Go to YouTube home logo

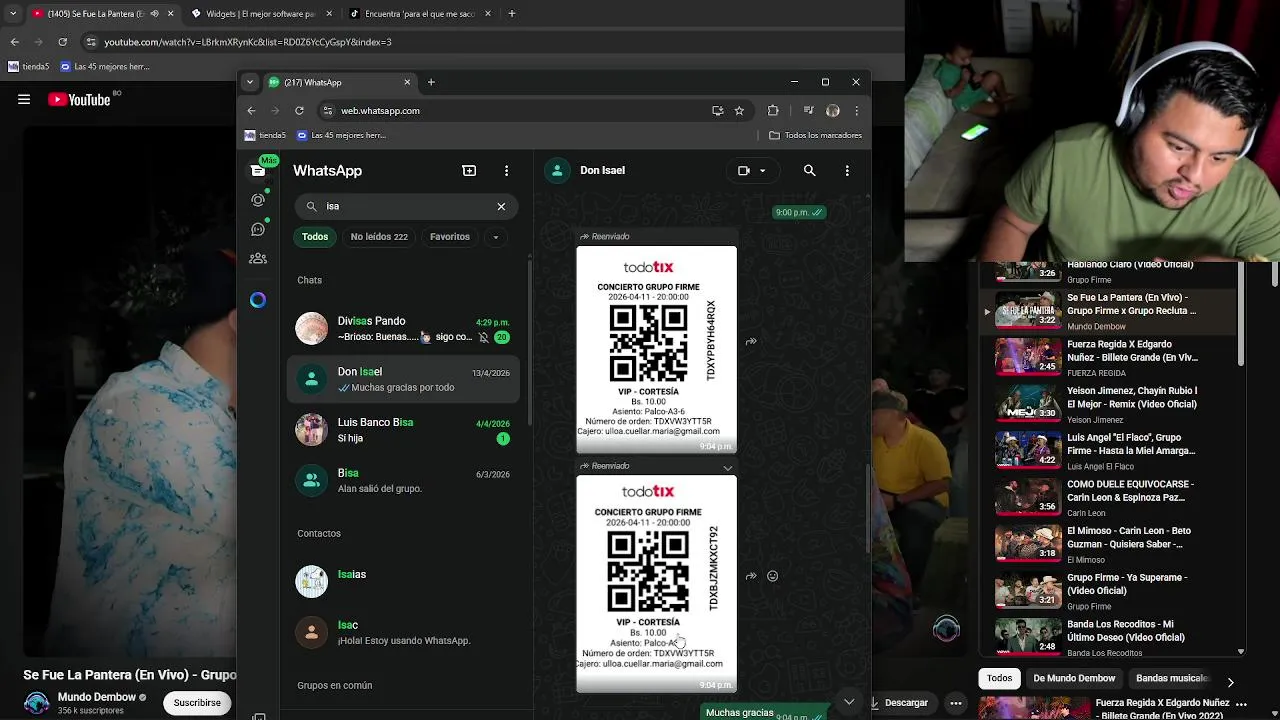point(80,99)
